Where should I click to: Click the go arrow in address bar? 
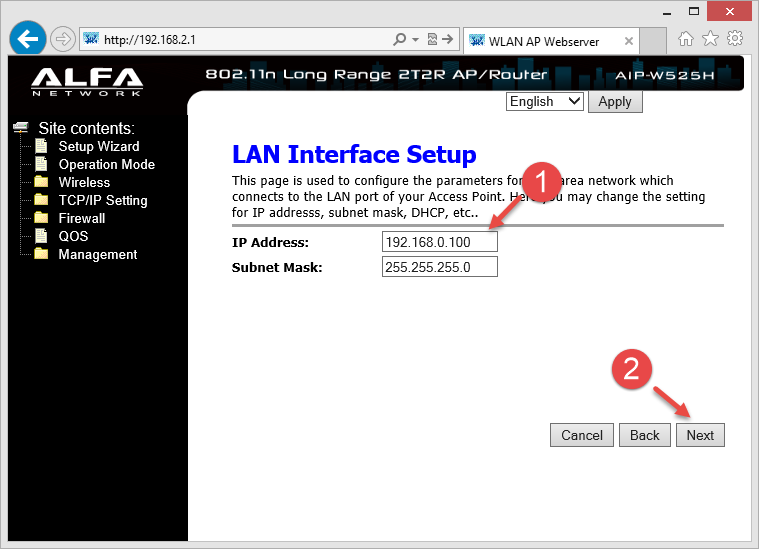coord(448,39)
